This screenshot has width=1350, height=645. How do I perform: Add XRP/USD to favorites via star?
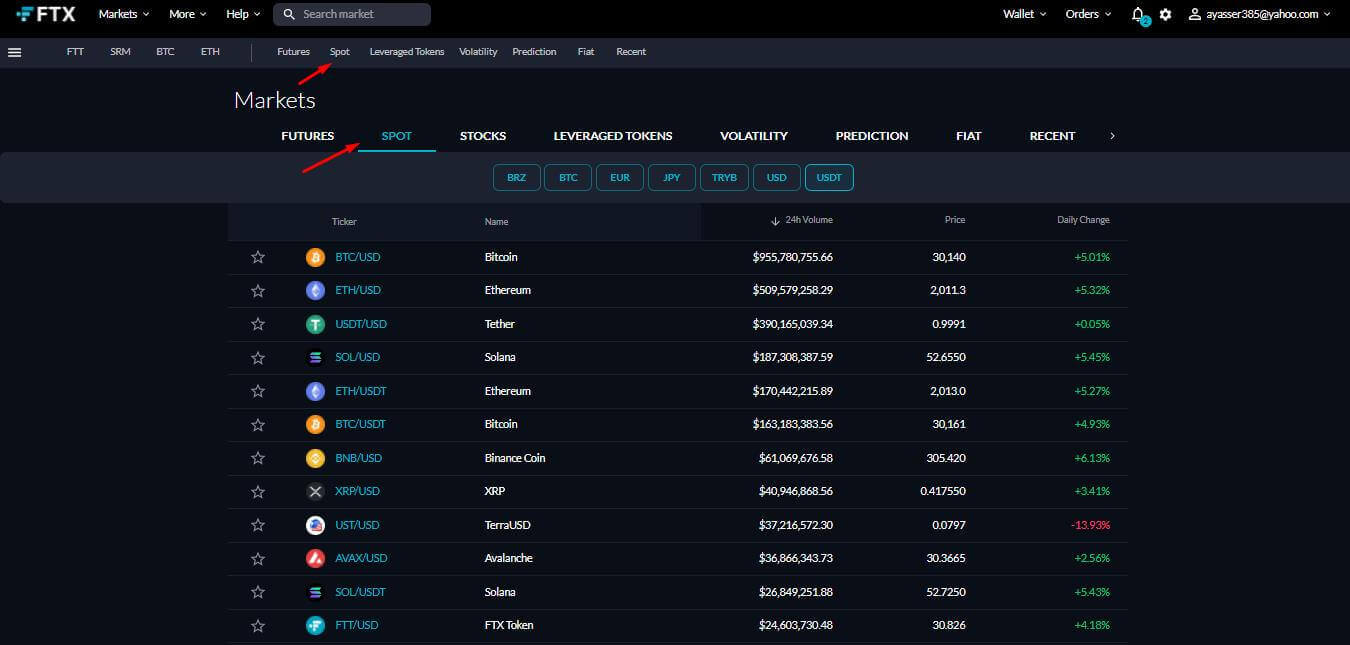click(x=258, y=491)
